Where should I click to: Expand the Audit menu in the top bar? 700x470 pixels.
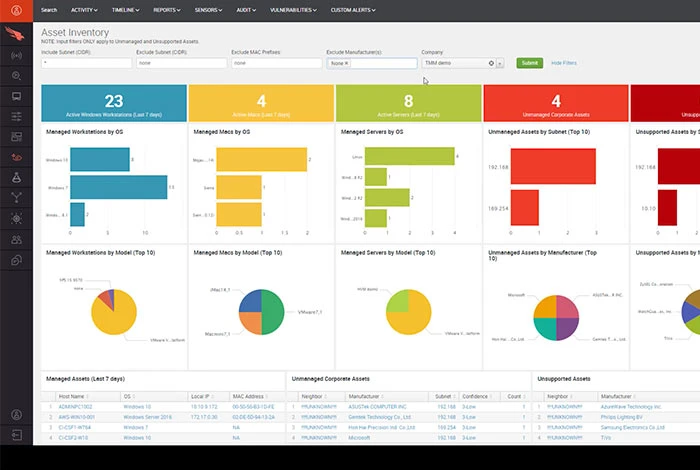pos(246,10)
